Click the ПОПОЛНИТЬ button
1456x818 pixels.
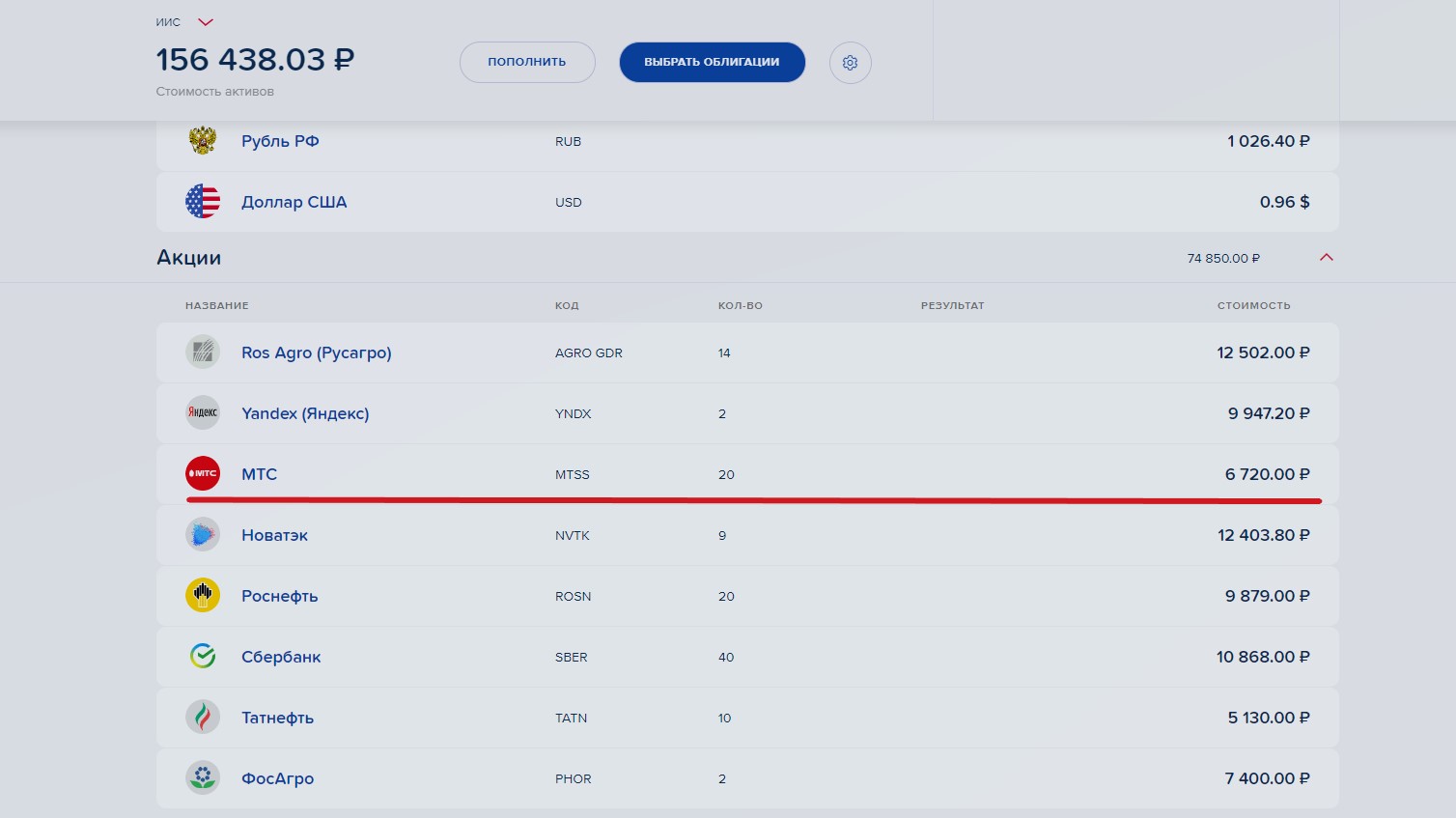click(527, 62)
